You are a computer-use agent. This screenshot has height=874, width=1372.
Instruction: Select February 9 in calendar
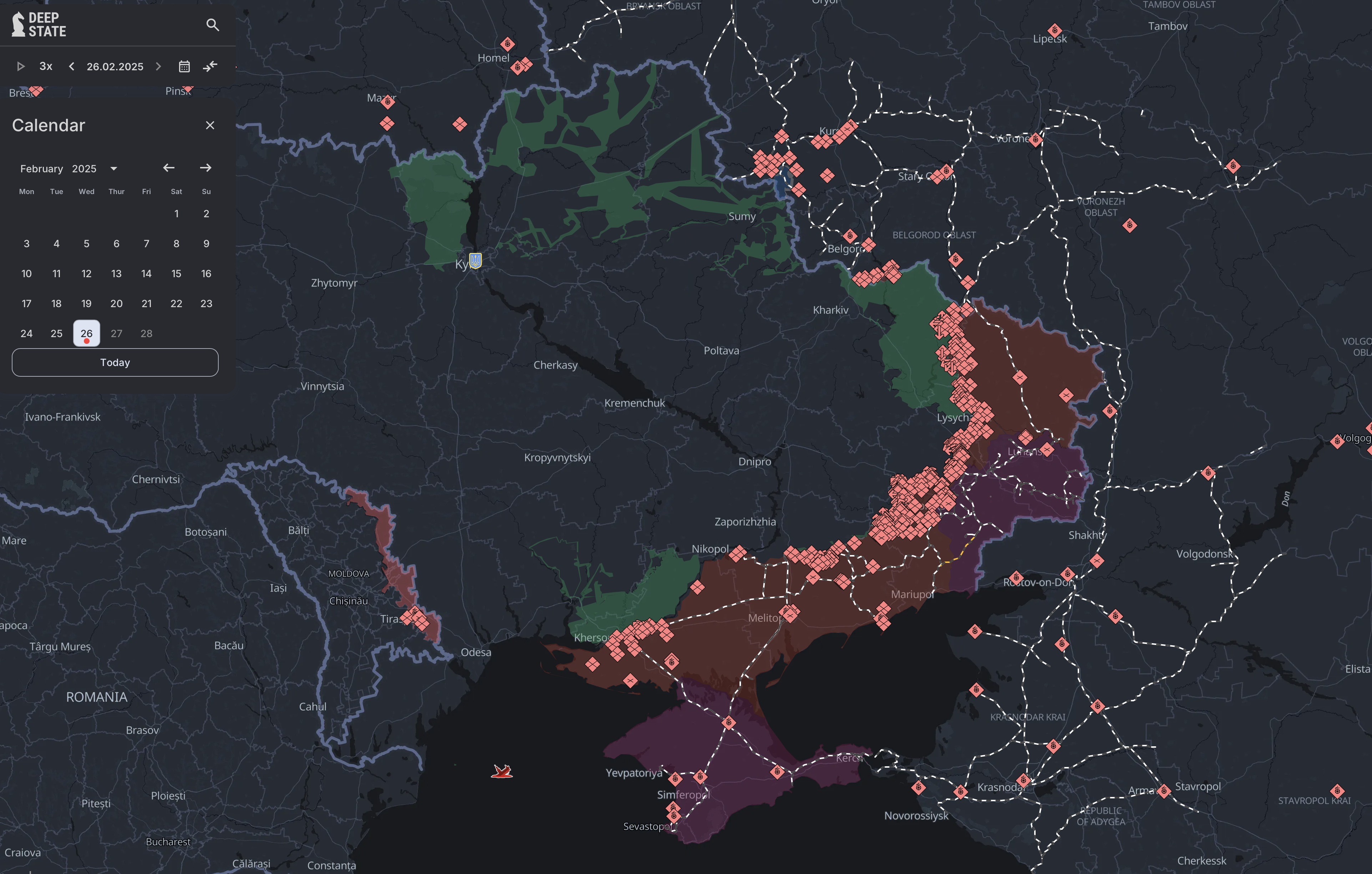(x=206, y=244)
